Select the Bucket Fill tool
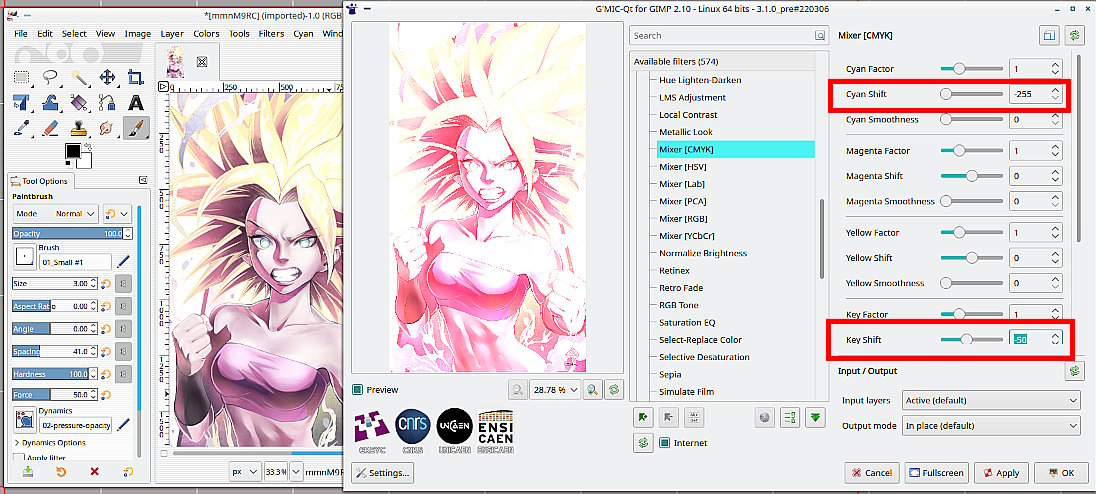The image size is (1096, 494). click(78, 103)
